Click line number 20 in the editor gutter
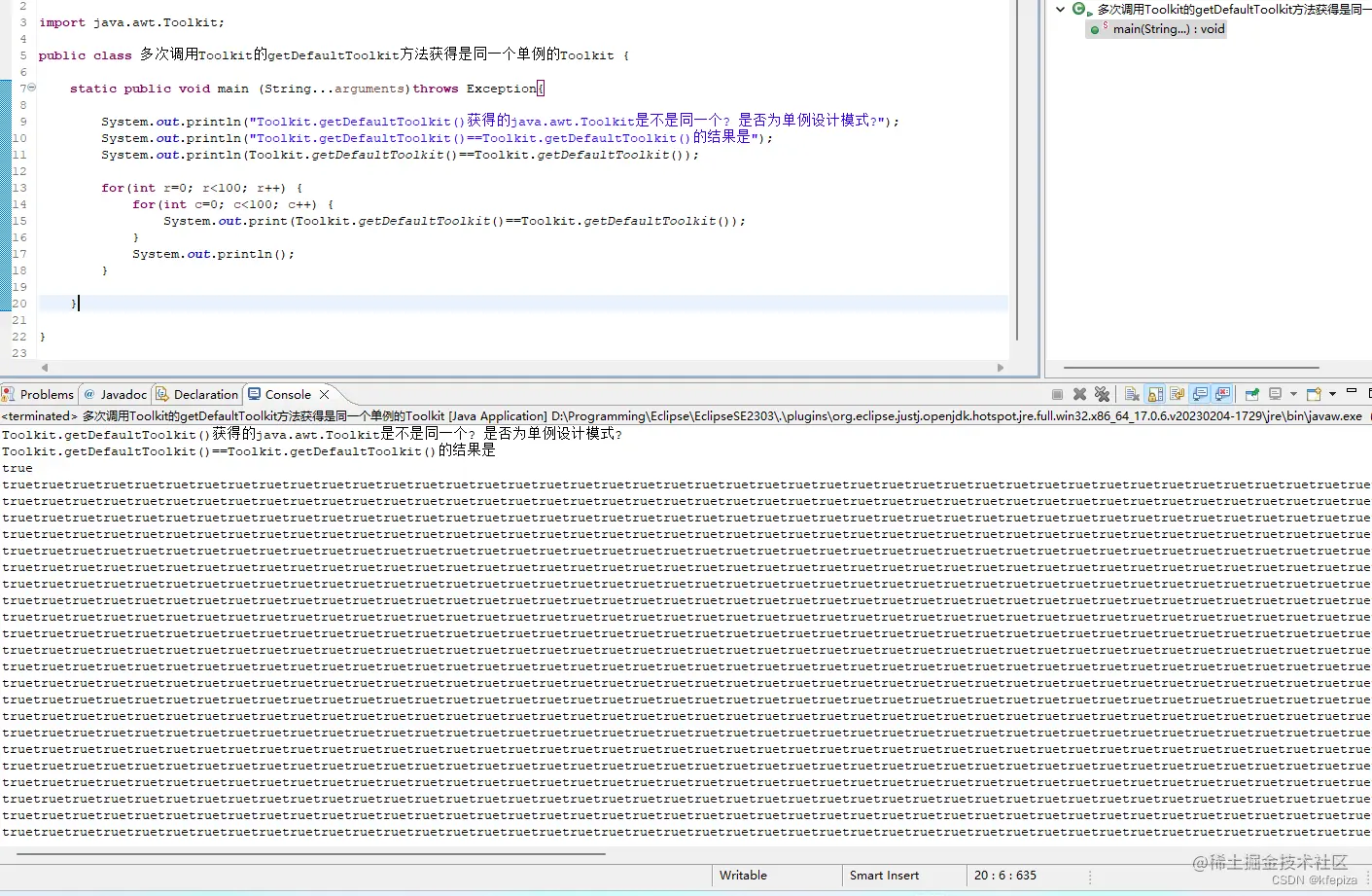The width and height of the screenshot is (1372, 896). pyautogui.click(x=19, y=304)
